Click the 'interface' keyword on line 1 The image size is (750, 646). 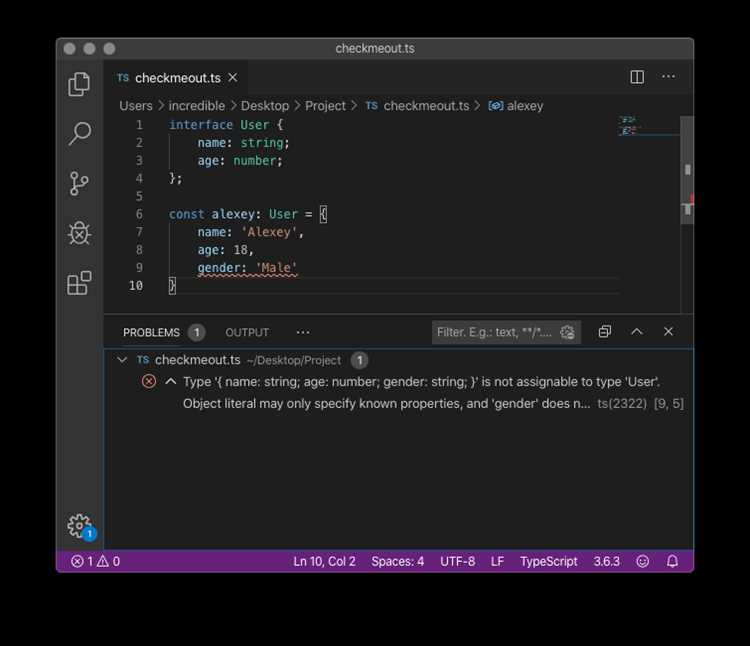point(200,125)
